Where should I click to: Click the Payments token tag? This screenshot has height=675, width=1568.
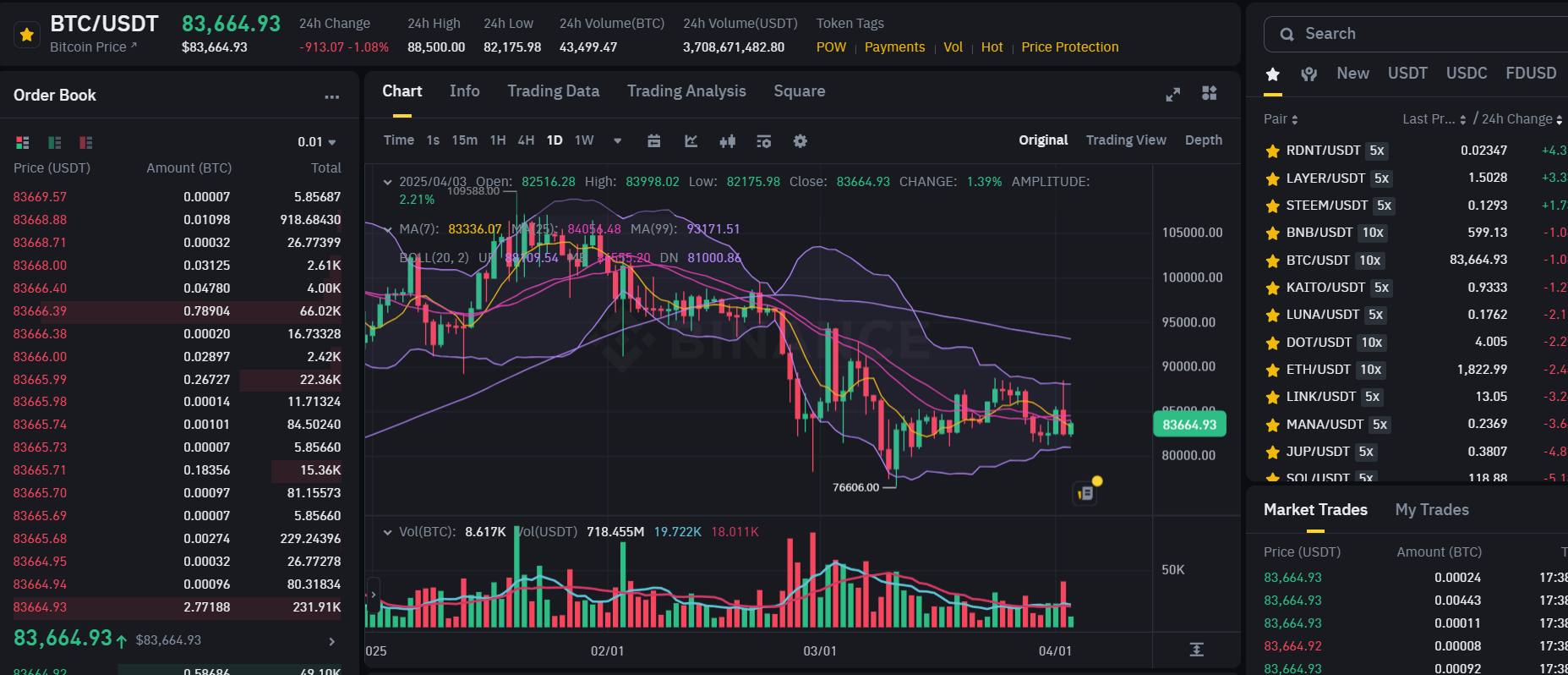pyautogui.click(x=894, y=47)
